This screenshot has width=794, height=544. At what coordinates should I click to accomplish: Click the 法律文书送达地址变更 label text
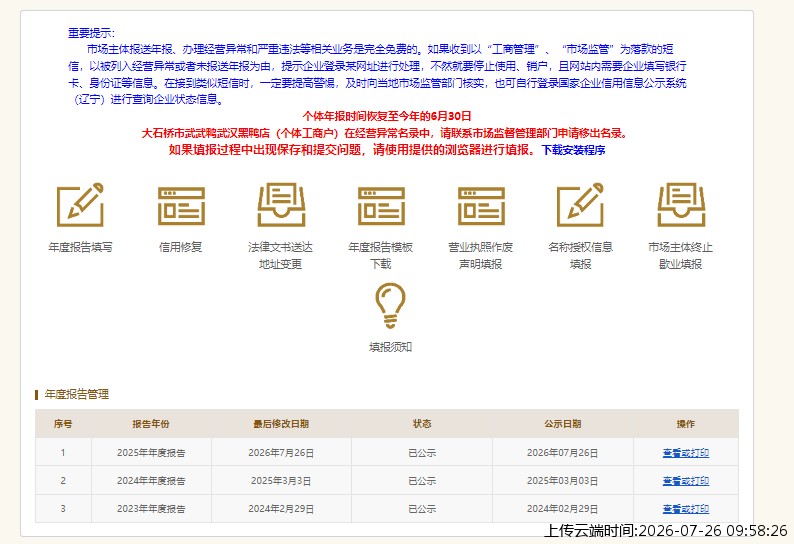[281, 255]
